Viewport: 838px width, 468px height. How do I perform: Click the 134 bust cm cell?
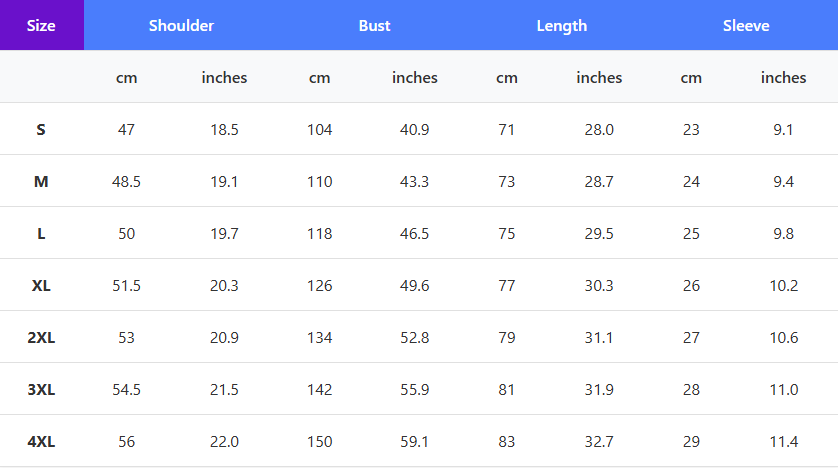coord(319,337)
